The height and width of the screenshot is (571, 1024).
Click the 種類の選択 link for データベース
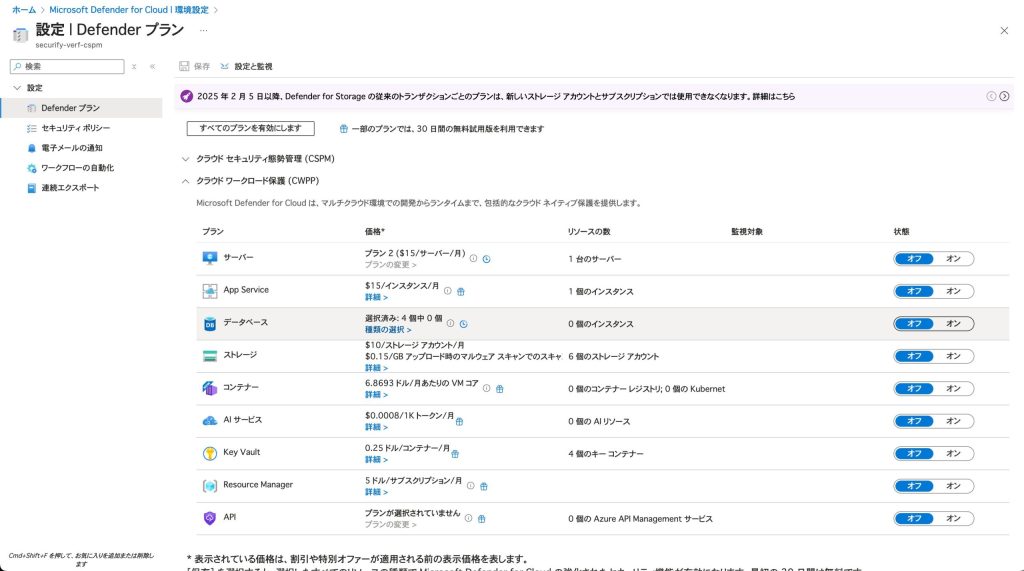[388, 330]
